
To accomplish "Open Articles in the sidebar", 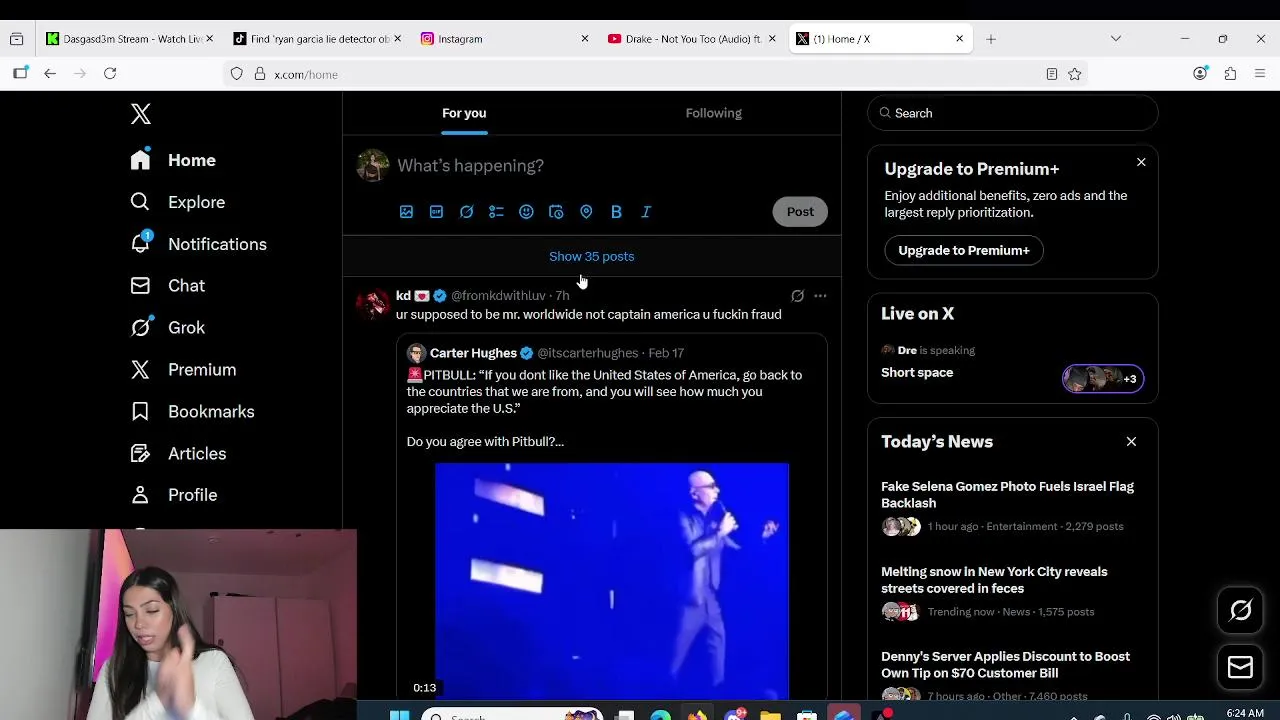I will tap(179, 454).
